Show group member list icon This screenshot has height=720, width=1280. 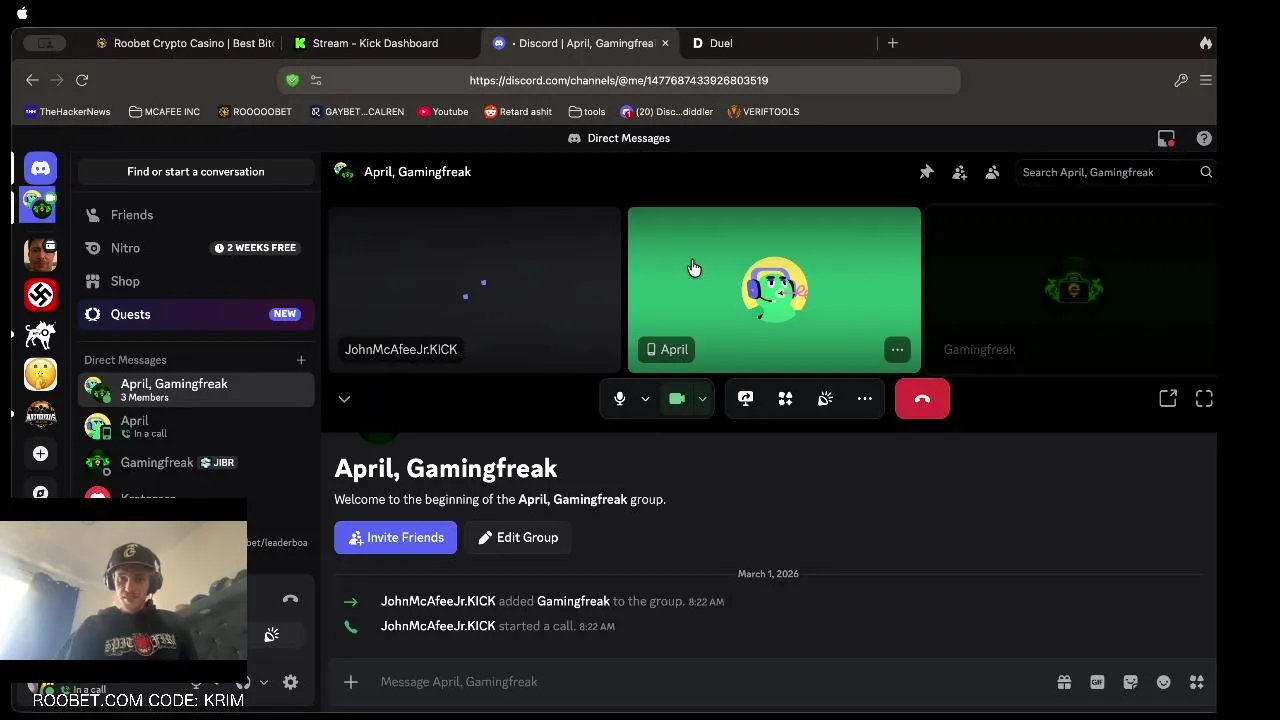tap(992, 172)
